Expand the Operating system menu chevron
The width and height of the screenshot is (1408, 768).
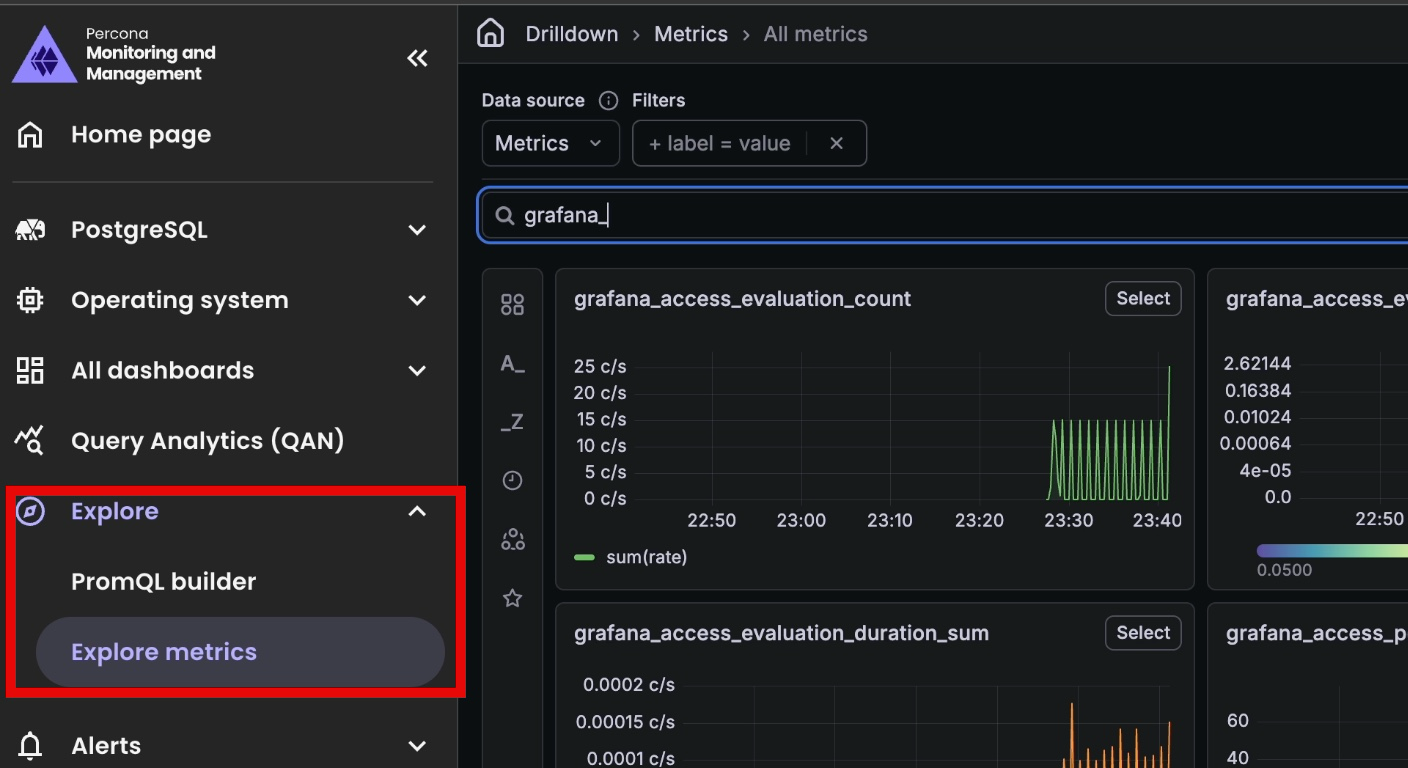417,300
